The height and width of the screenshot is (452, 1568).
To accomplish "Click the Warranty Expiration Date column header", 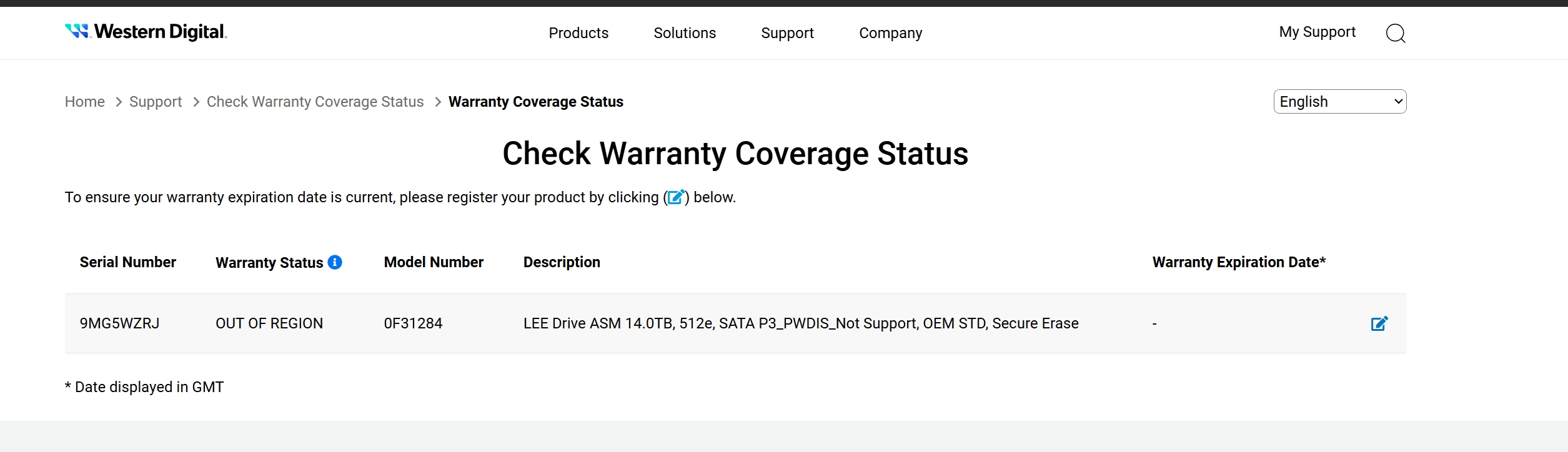I will coord(1239,262).
